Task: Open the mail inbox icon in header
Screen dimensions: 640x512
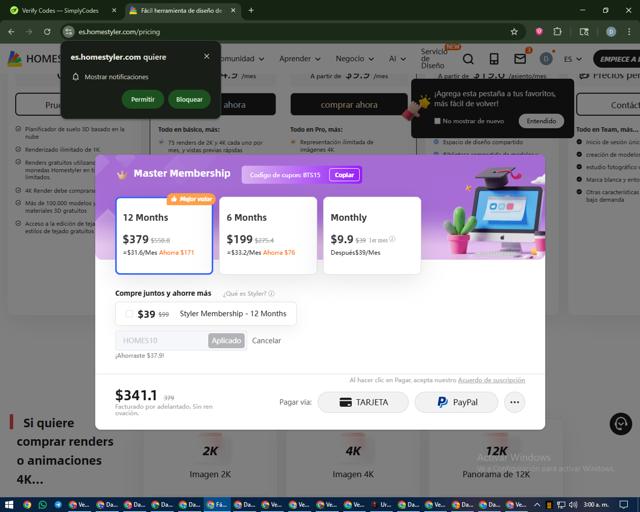Action: tap(520, 59)
